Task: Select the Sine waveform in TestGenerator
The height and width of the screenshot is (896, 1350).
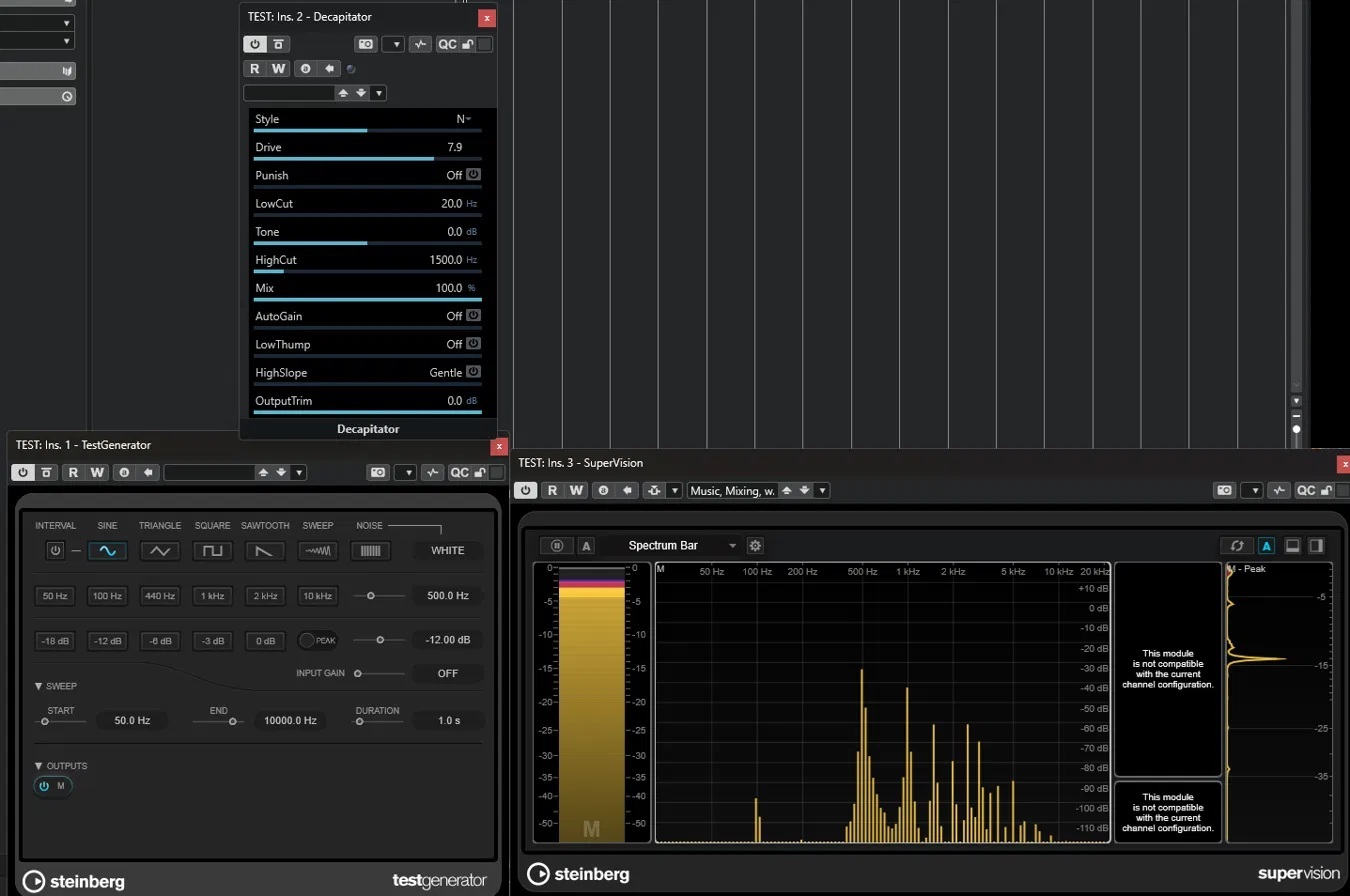Action: coord(107,550)
